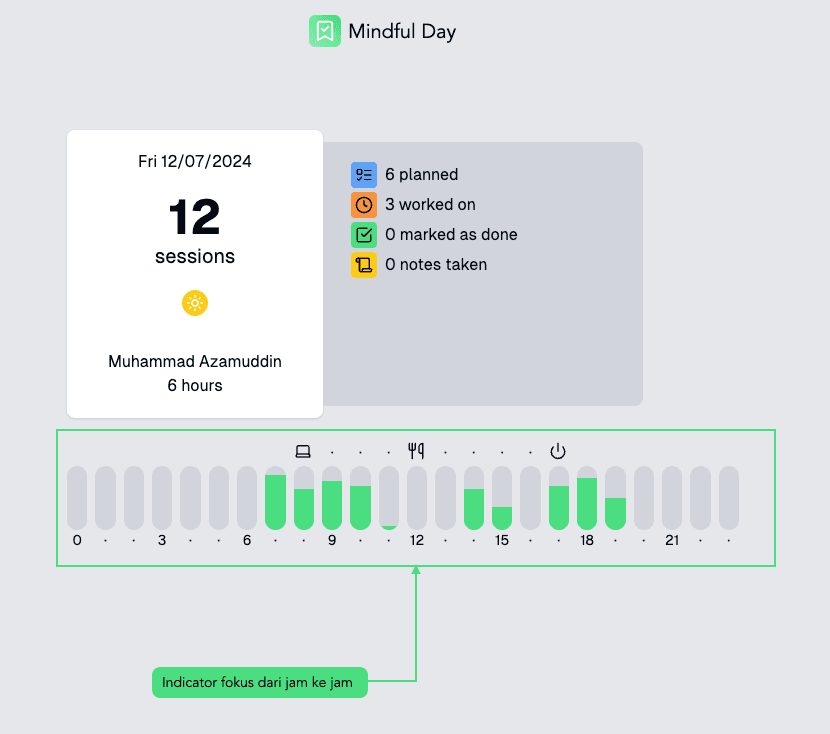Screen dimensions: 830x734
Task: Click the green marked-as-done checkmark icon
Action: pos(364,235)
